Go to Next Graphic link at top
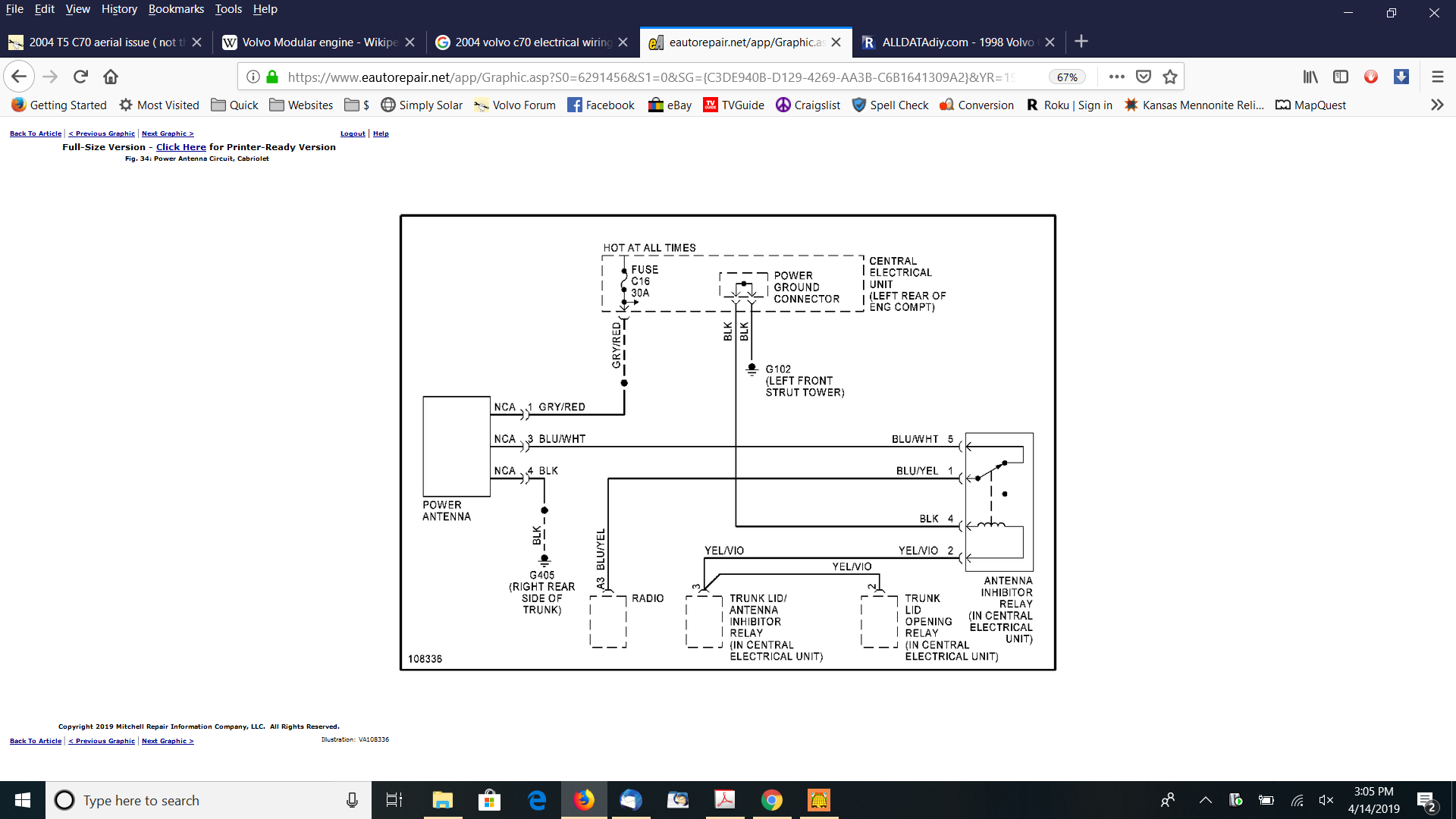The width and height of the screenshot is (1456, 819). point(168,133)
